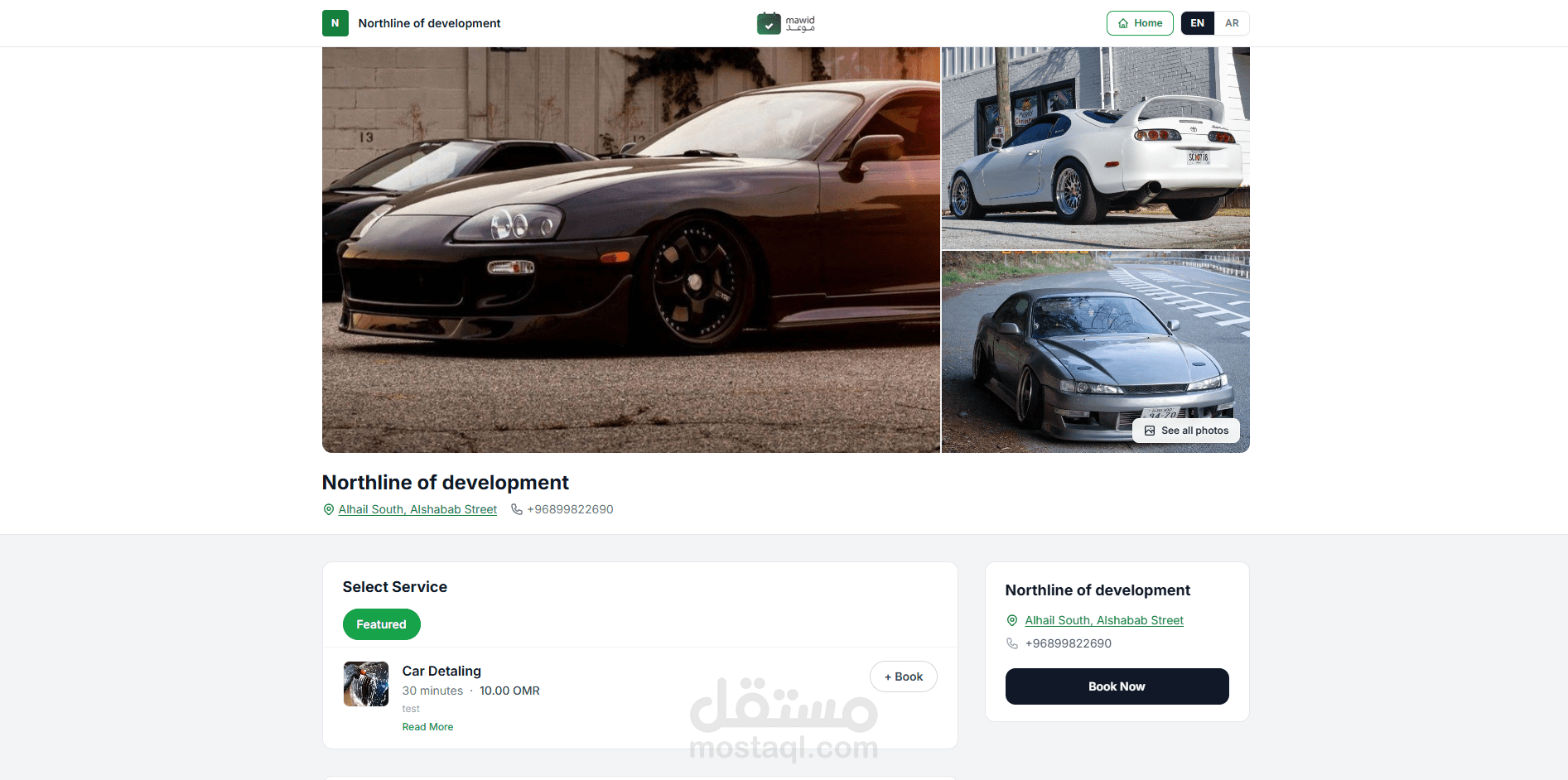The image size is (1568, 780).
Task: Click the phone icon beside +96899822690 under the title
Action: point(517,509)
